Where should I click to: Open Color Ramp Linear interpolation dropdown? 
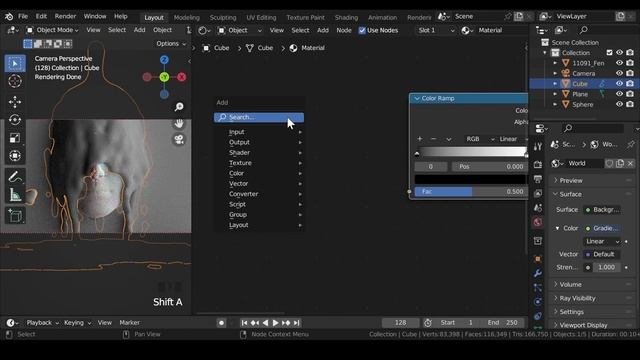(513, 139)
